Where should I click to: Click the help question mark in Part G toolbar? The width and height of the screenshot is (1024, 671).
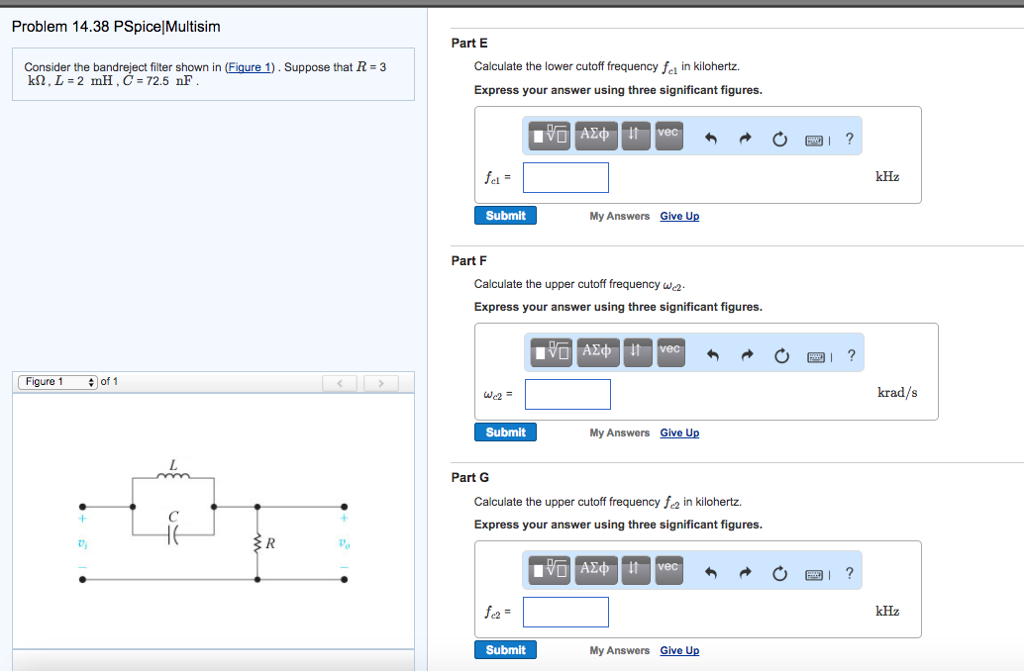pyautogui.click(x=850, y=573)
